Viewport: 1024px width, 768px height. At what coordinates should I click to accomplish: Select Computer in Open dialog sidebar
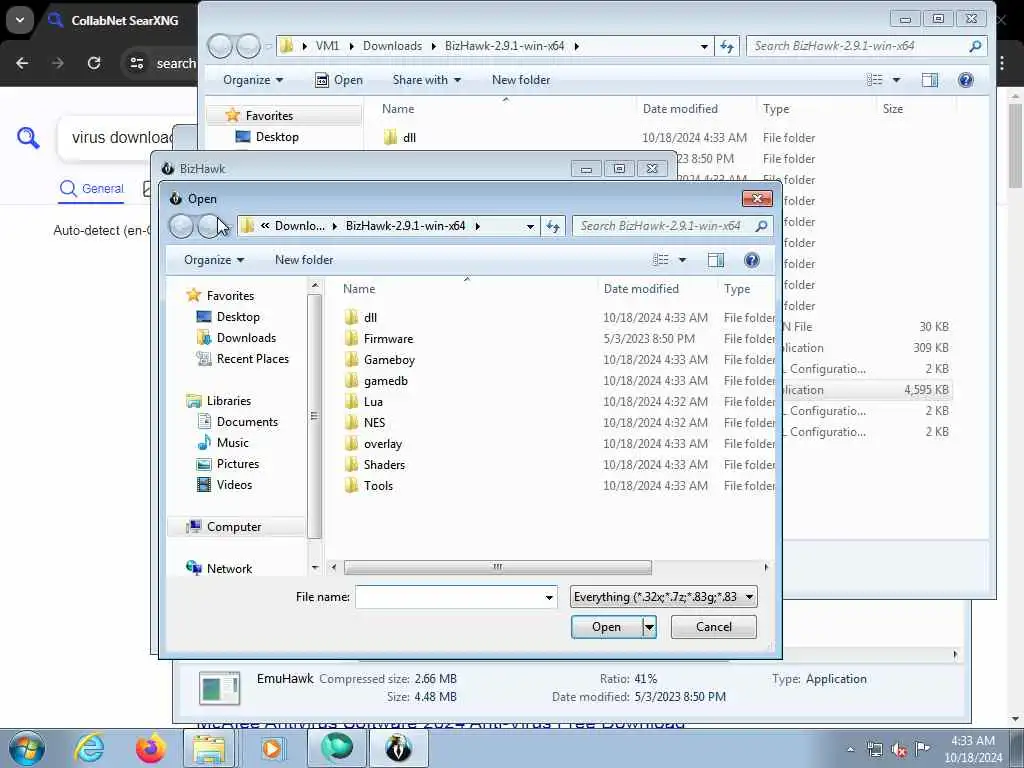(234, 526)
